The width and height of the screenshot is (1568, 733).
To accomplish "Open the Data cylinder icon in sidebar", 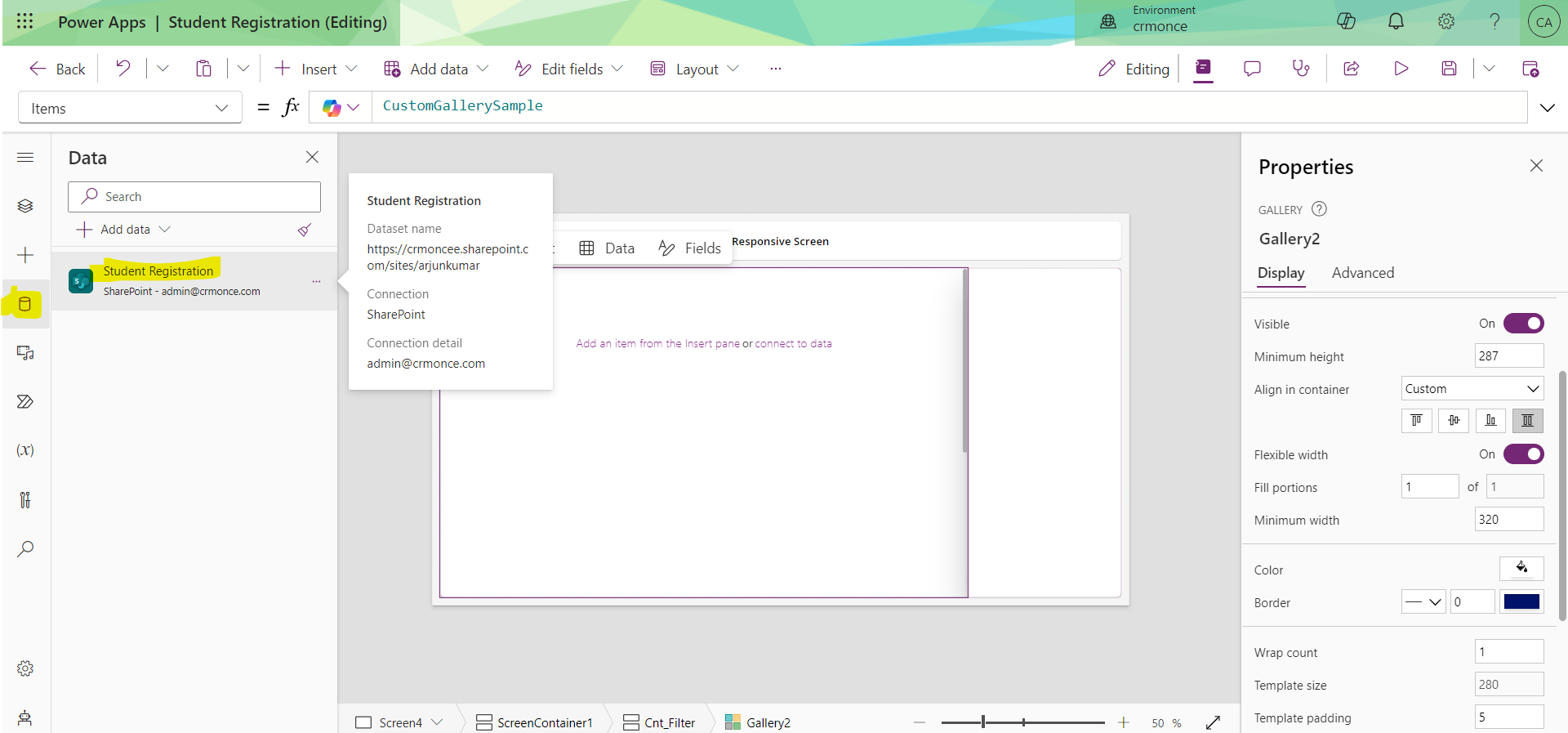I will point(25,304).
